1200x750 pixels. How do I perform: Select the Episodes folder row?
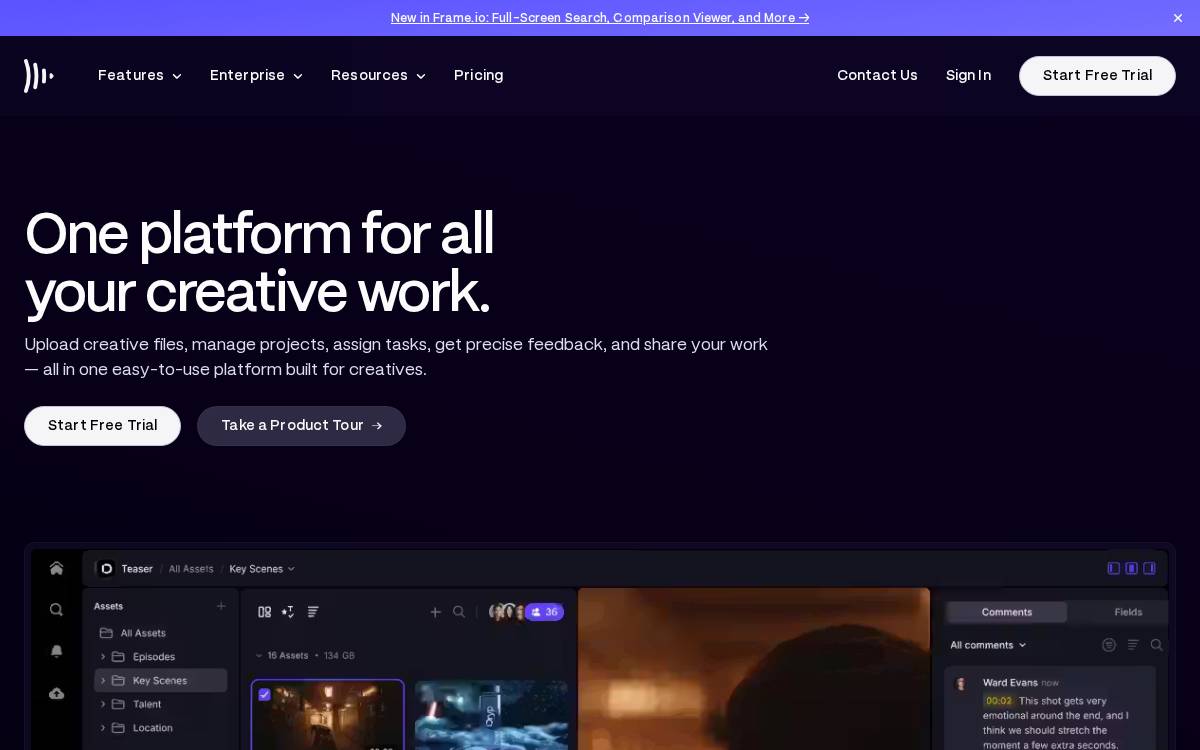tap(161, 657)
